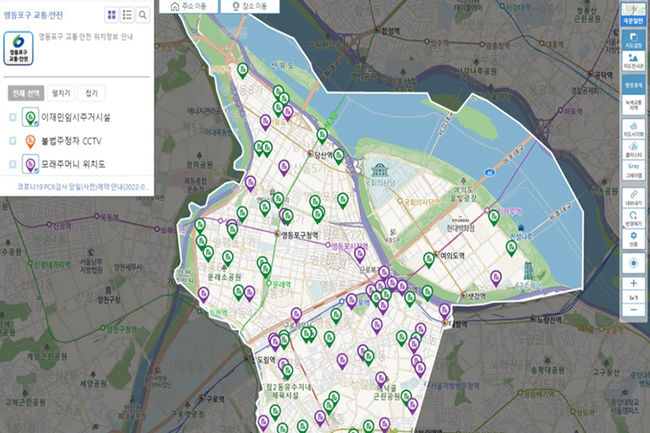Click the 지도설정 map settings icon
The height and width of the screenshot is (433, 650).
[x=632, y=41]
